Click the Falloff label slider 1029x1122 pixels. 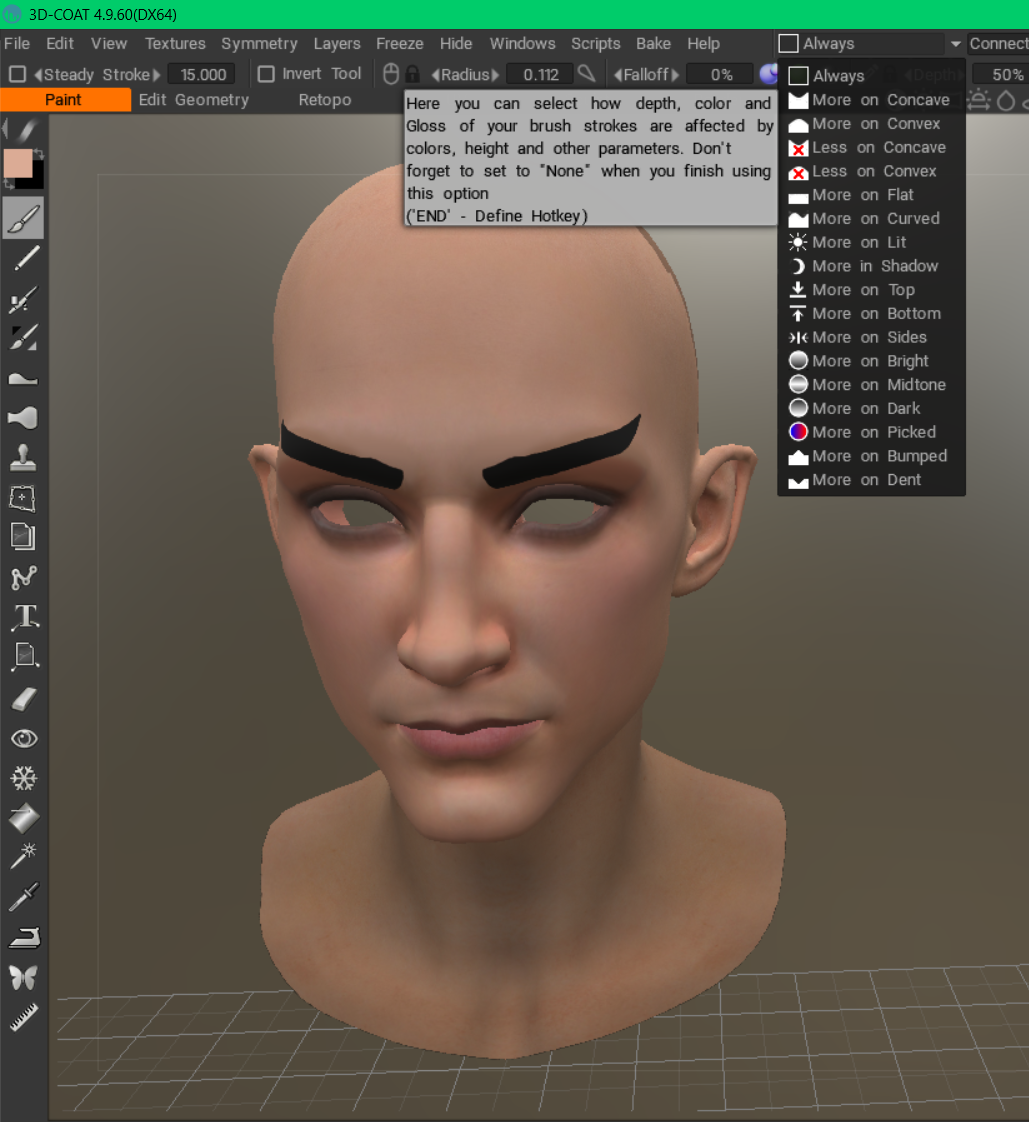pos(646,74)
